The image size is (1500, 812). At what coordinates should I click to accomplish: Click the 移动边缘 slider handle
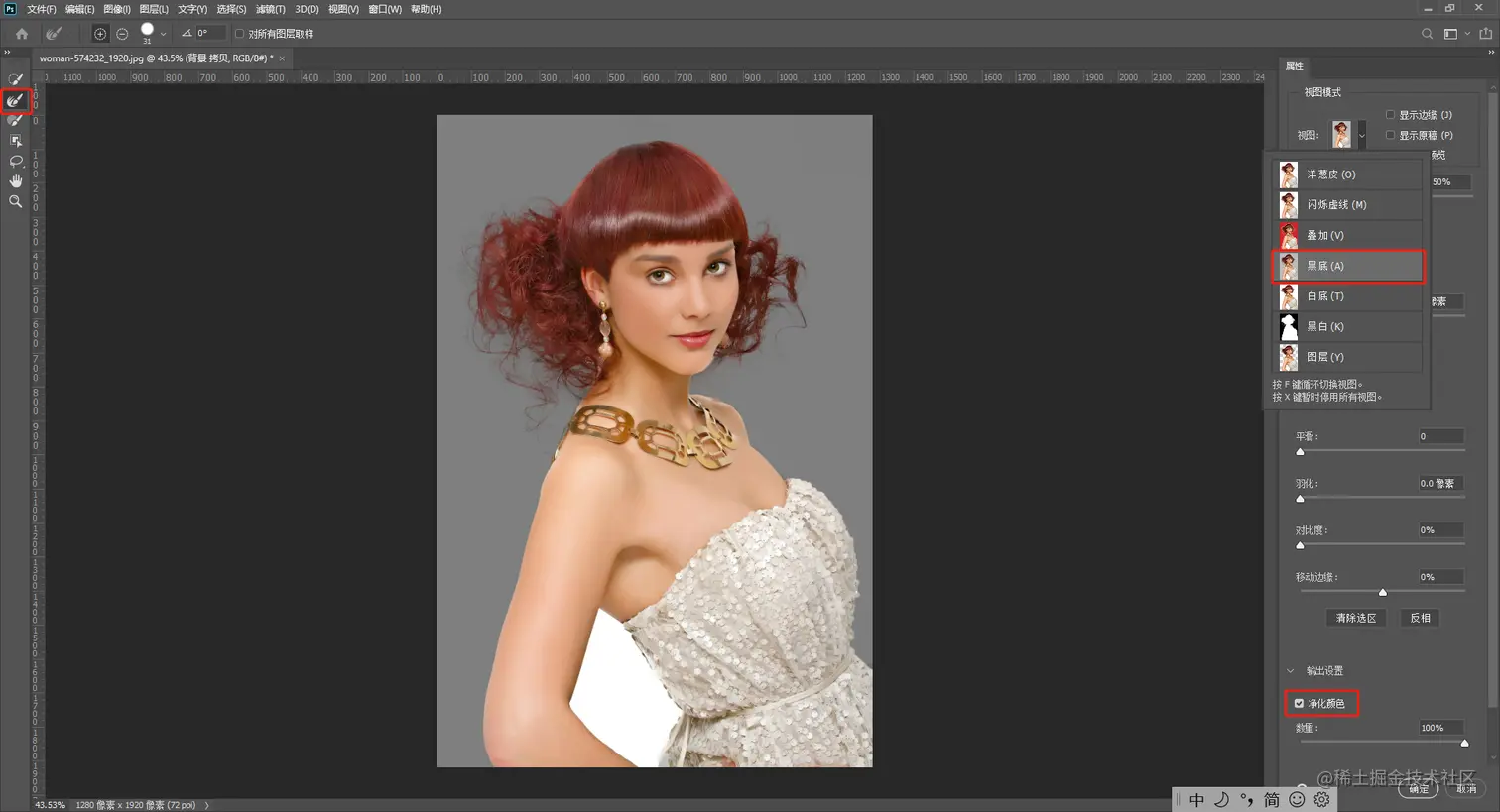point(1383,593)
